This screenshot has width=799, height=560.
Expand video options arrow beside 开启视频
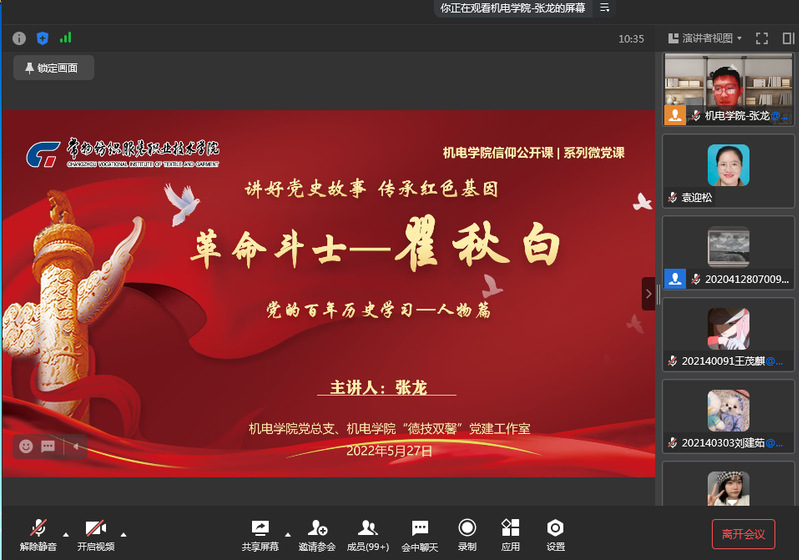(124, 533)
